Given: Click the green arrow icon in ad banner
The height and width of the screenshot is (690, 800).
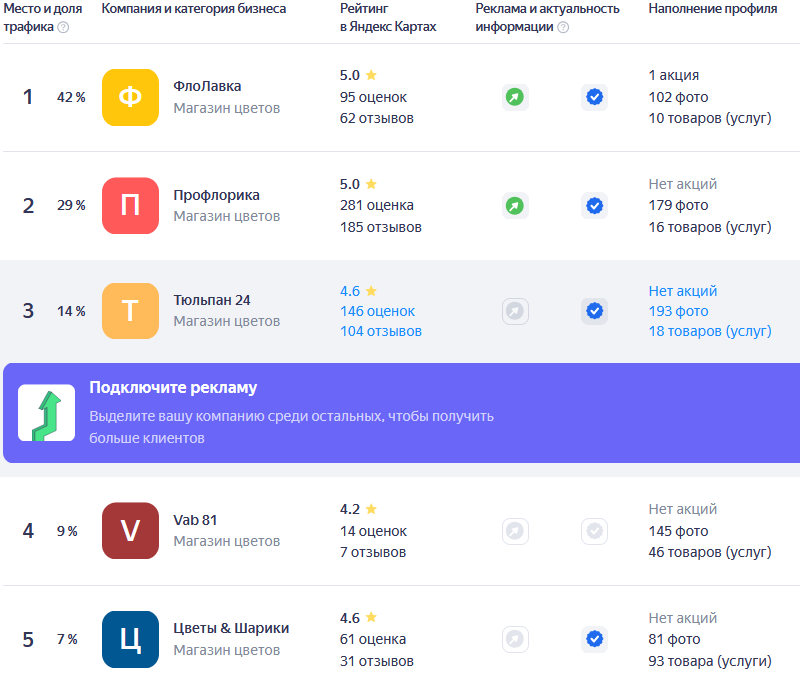Looking at the screenshot, I should pos(46,413).
